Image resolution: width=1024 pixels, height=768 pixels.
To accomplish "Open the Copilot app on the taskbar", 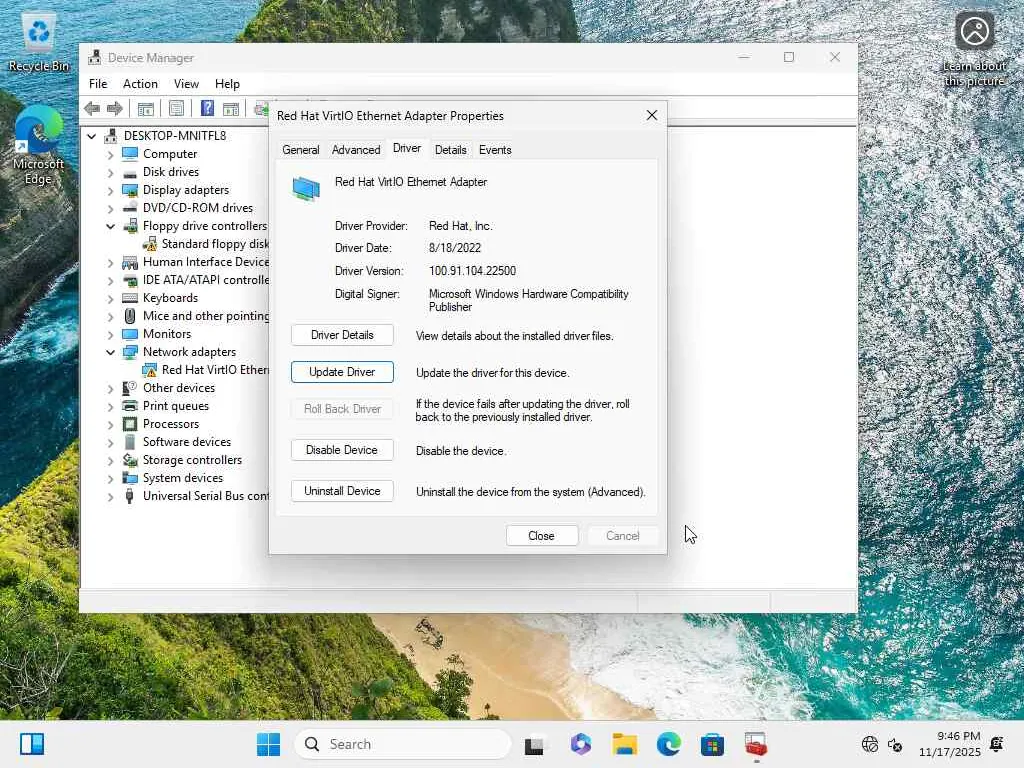I will tap(581, 744).
